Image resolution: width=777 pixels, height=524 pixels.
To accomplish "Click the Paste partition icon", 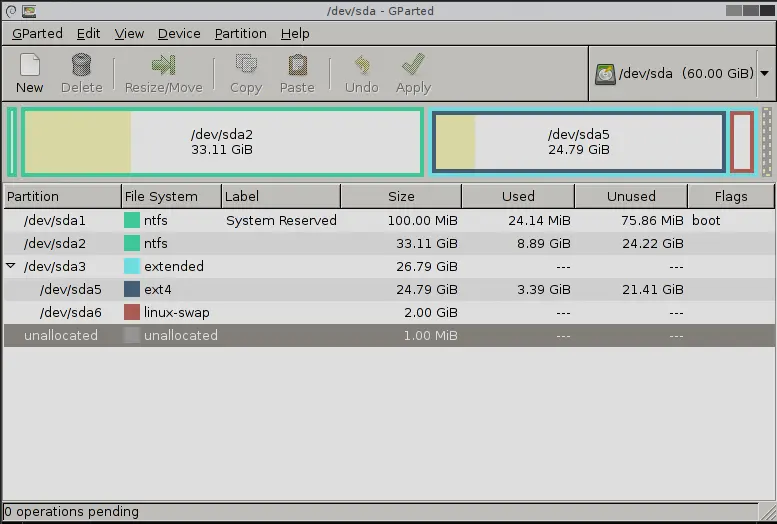I will (x=297, y=65).
